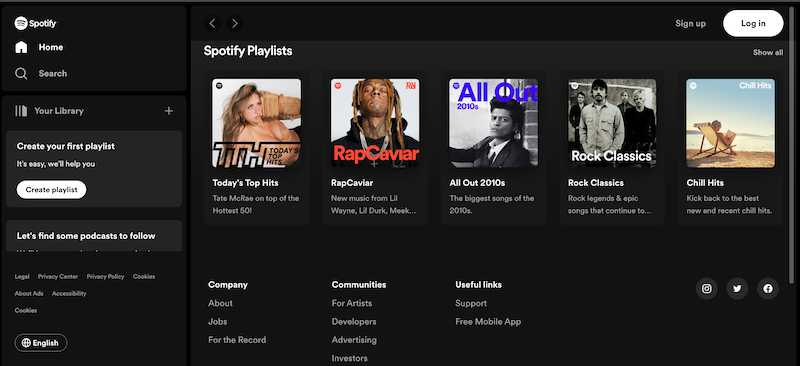Open the Investors link

(x=349, y=358)
